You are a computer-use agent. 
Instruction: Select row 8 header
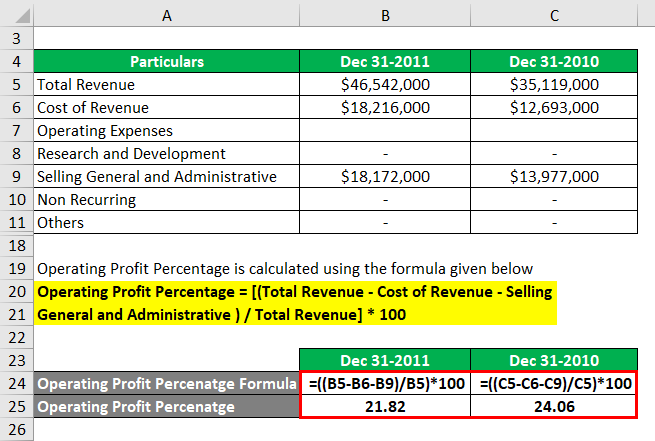17,153
